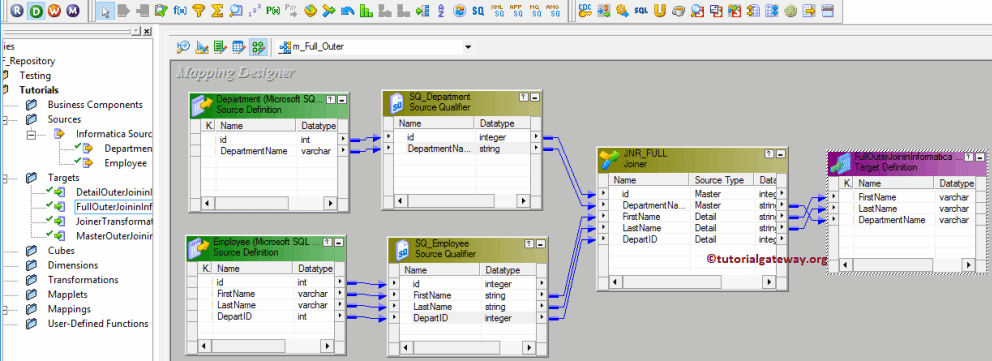Viewport: 992px width, 361px height.
Task: Add a Sequence Generator transformation
Action: 254,11
